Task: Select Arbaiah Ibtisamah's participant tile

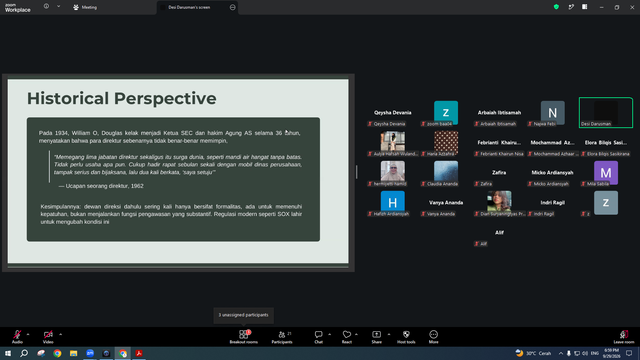Action: click(x=499, y=113)
